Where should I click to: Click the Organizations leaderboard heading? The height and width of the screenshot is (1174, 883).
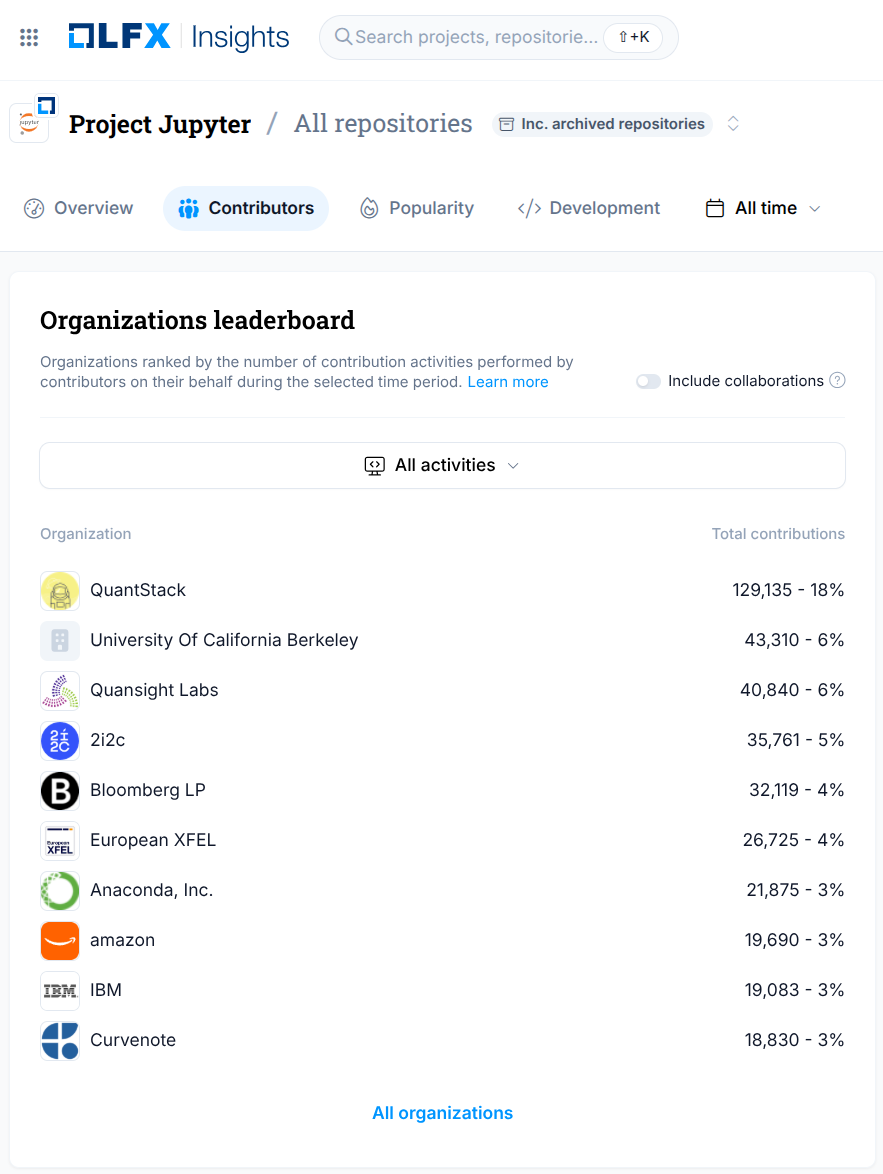(197, 320)
